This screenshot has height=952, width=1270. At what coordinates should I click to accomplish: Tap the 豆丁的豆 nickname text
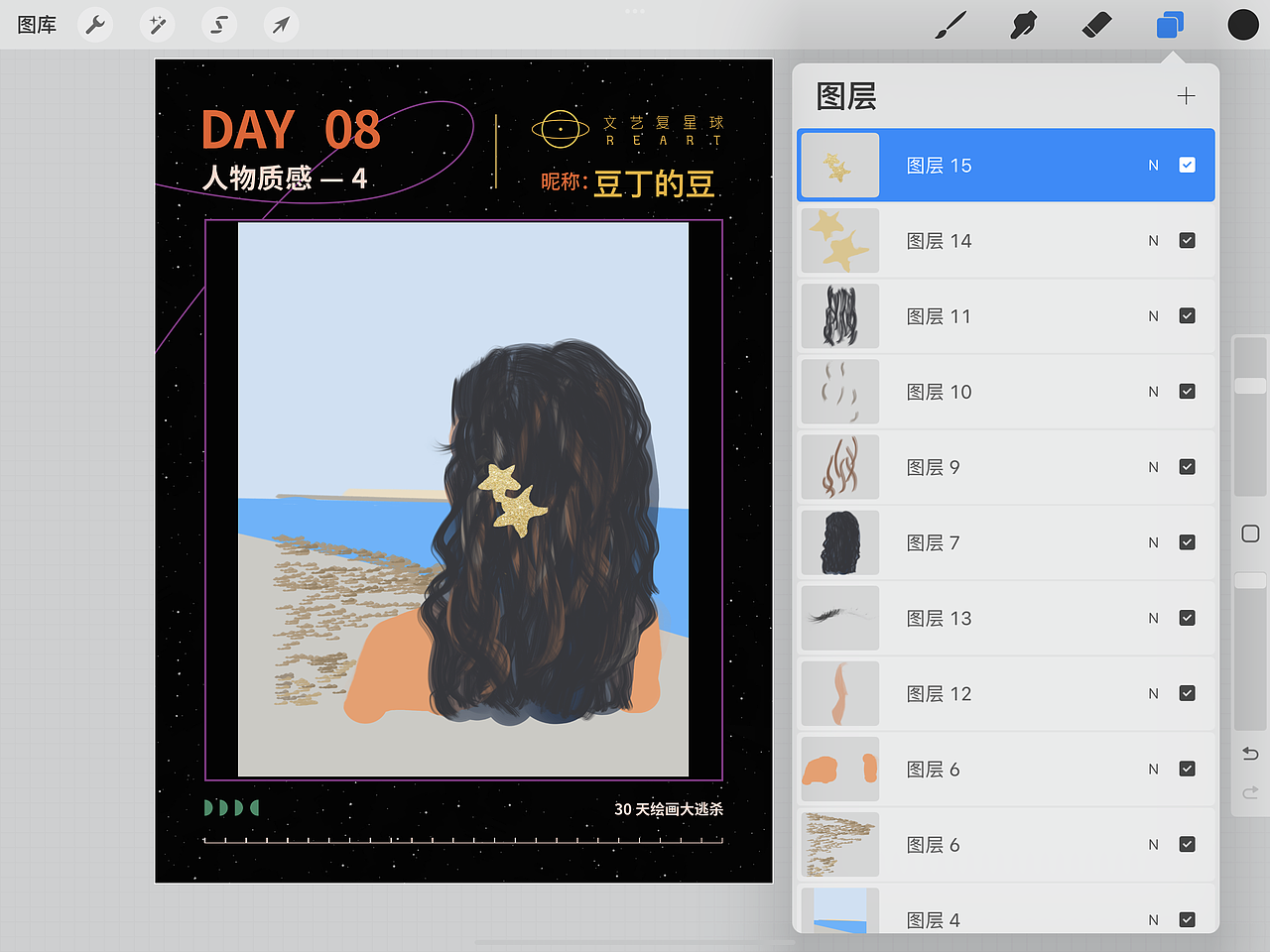pyautogui.click(x=654, y=183)
